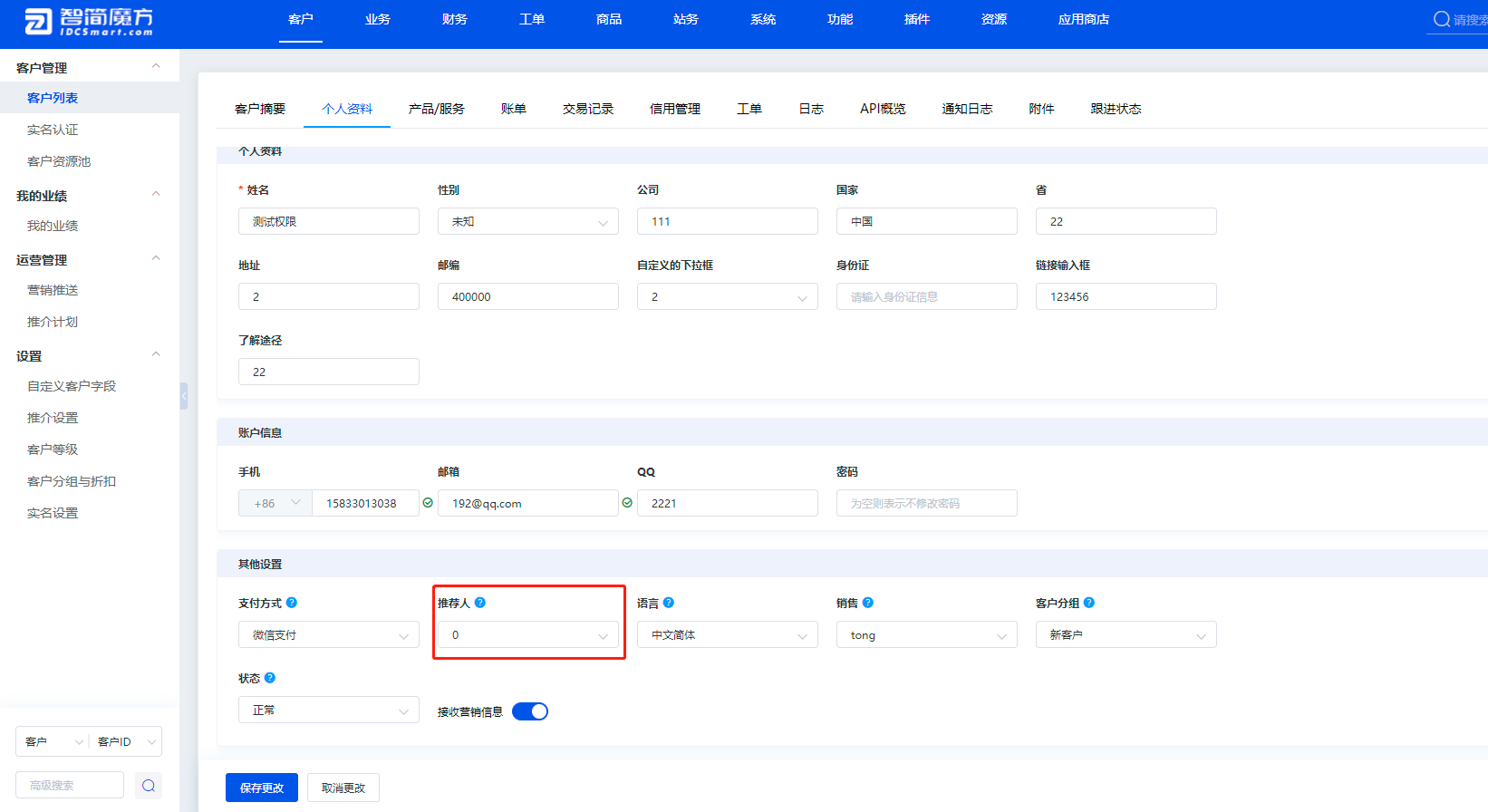This screenshot has width=1488, height=812.
Task: Go to 客户等级 in sidebar
Action: 53,449
